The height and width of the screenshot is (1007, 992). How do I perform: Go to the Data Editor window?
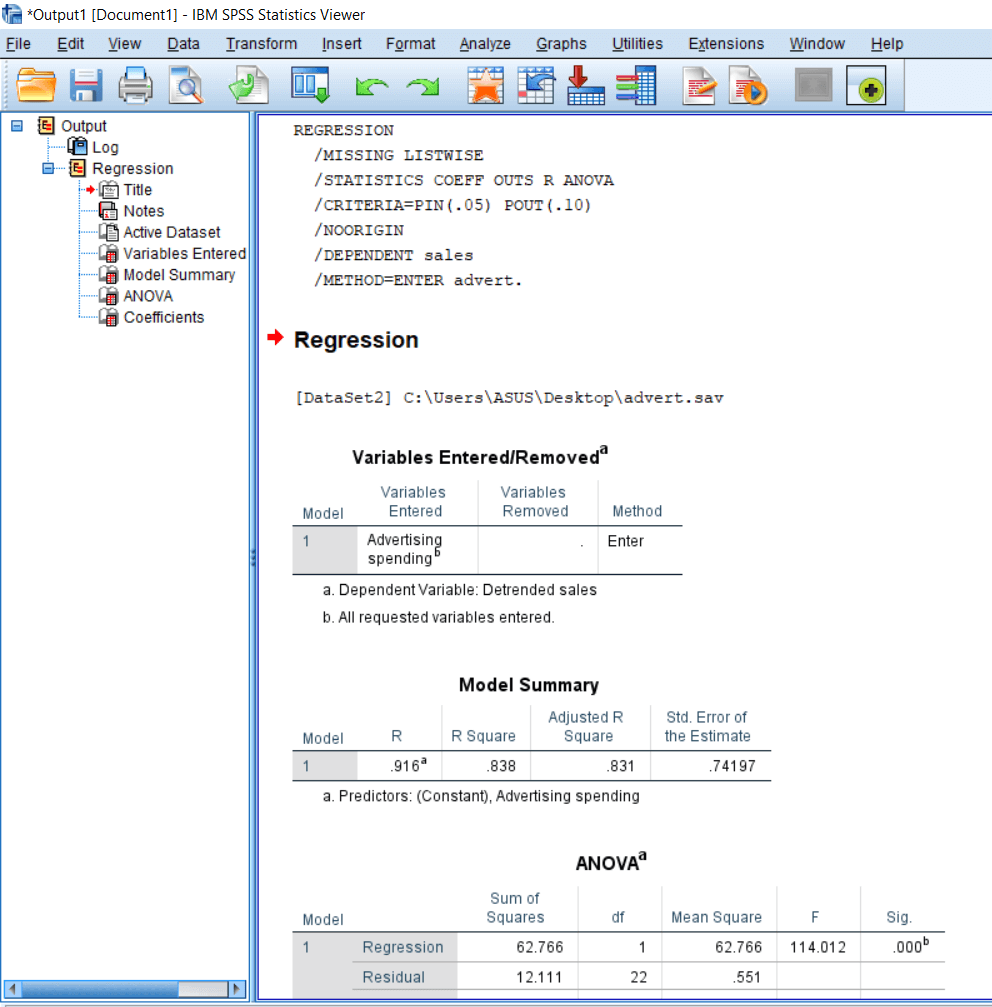pyautogui.click(x=311, y=85)
